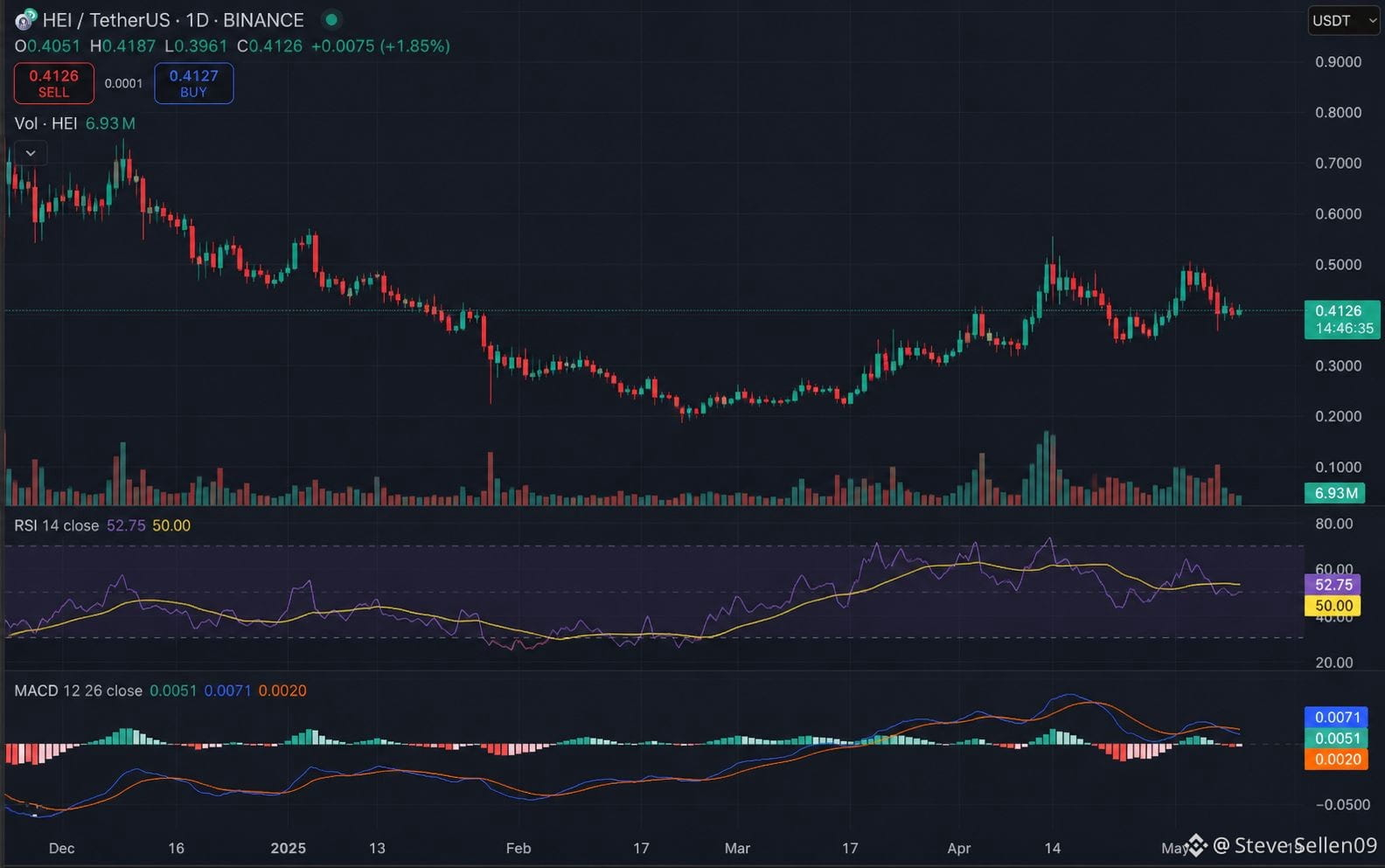
Task: Click the red 0.4126 SELL button
Action: (x=53, y=83)
